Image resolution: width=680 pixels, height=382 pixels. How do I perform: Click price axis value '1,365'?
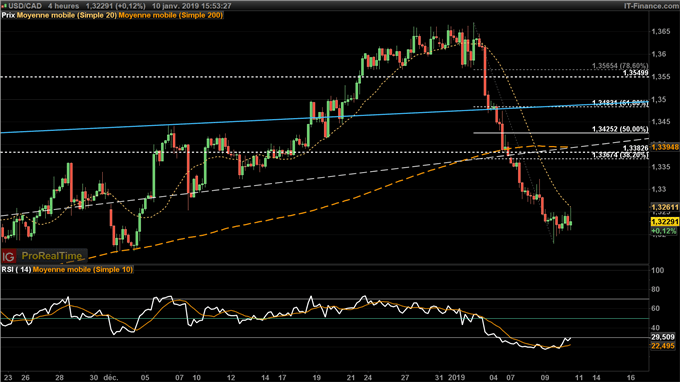pos(660,31)
